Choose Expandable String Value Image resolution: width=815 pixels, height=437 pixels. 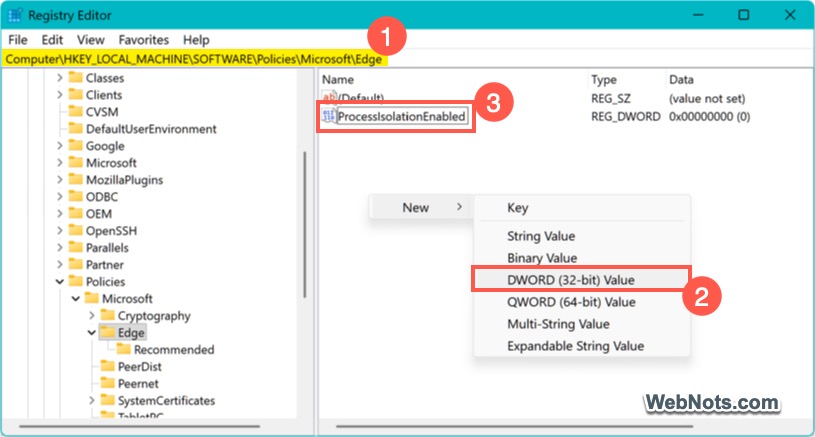(x=582, y=346)
